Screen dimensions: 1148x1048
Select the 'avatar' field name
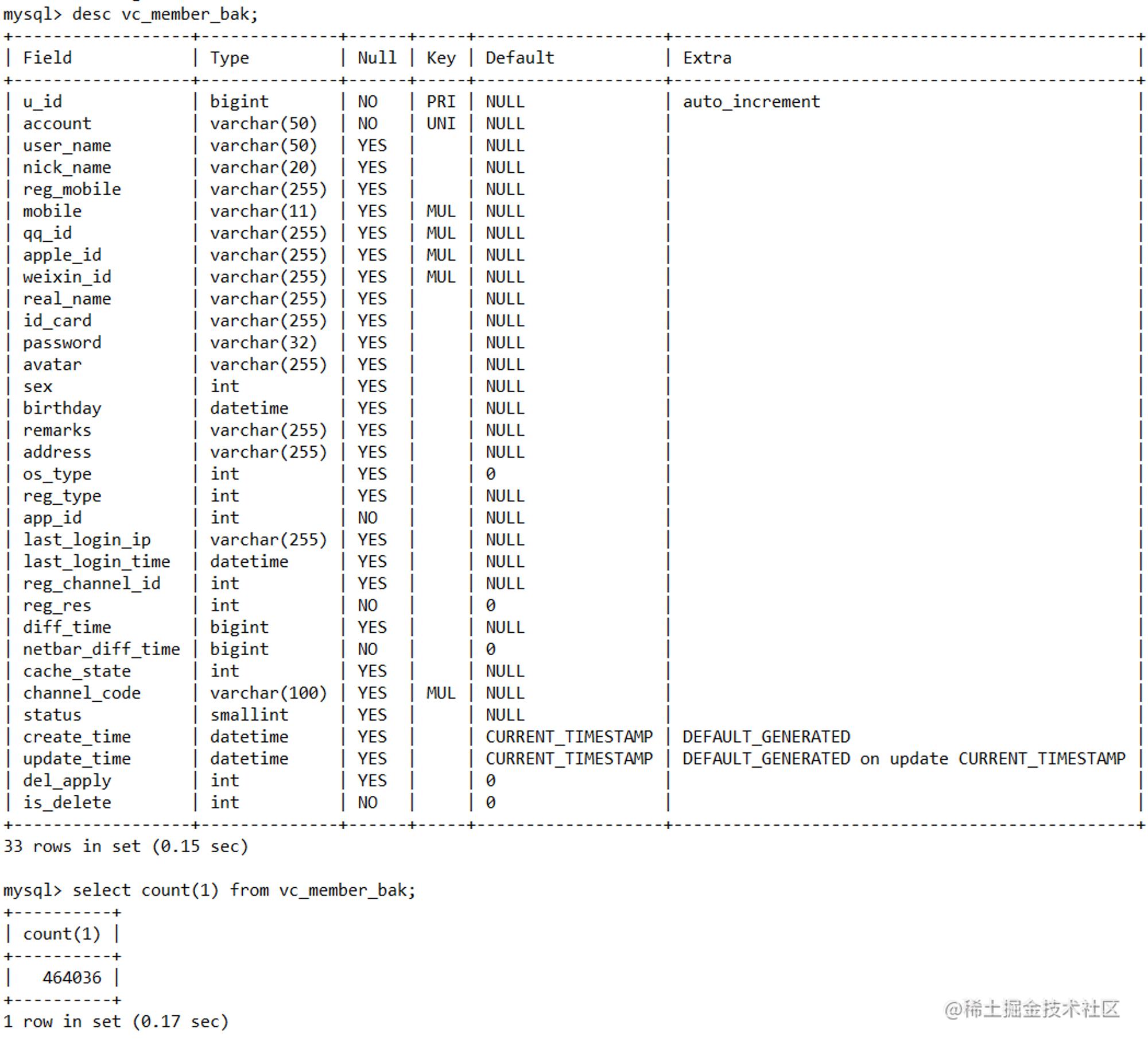tap(52, 365)
